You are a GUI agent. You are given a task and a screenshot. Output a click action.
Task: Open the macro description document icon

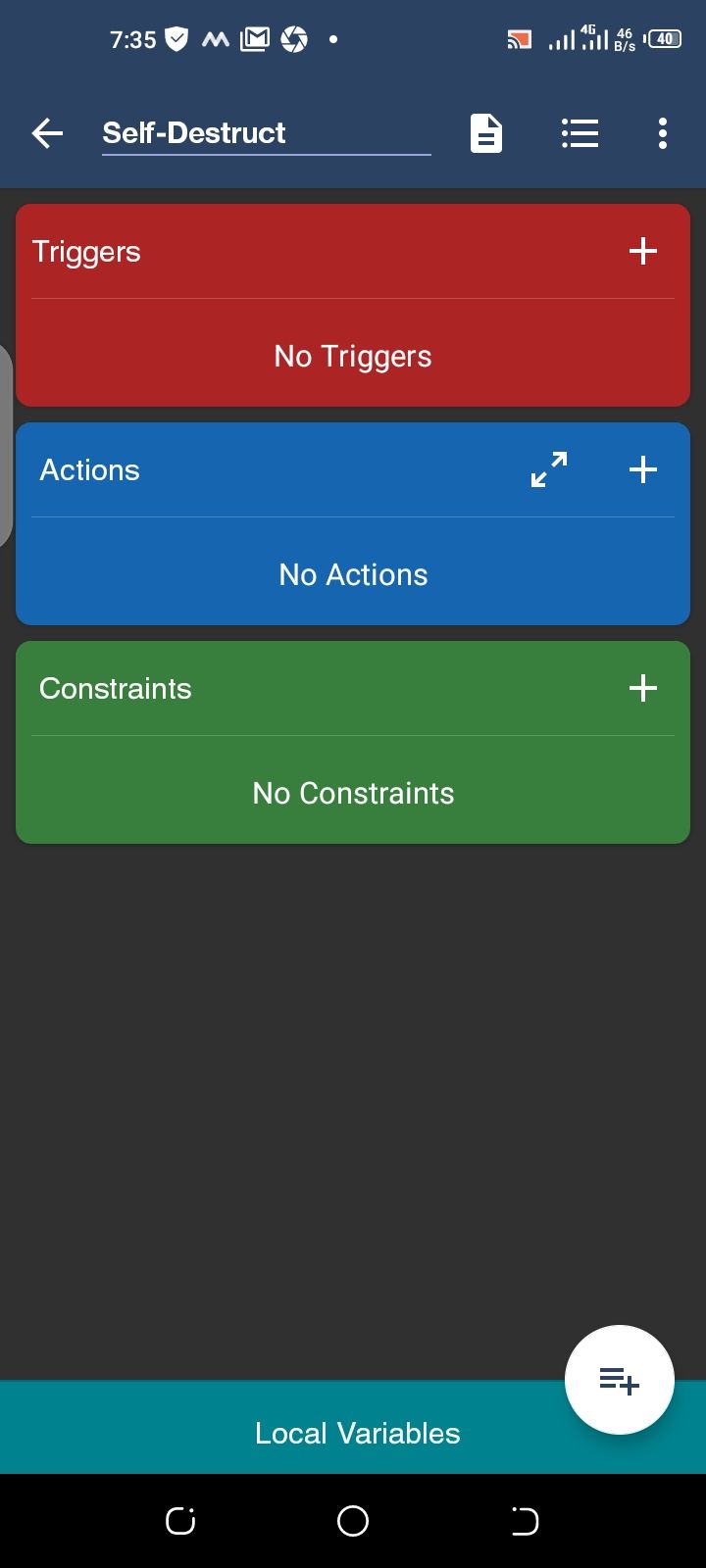(486, 133)
